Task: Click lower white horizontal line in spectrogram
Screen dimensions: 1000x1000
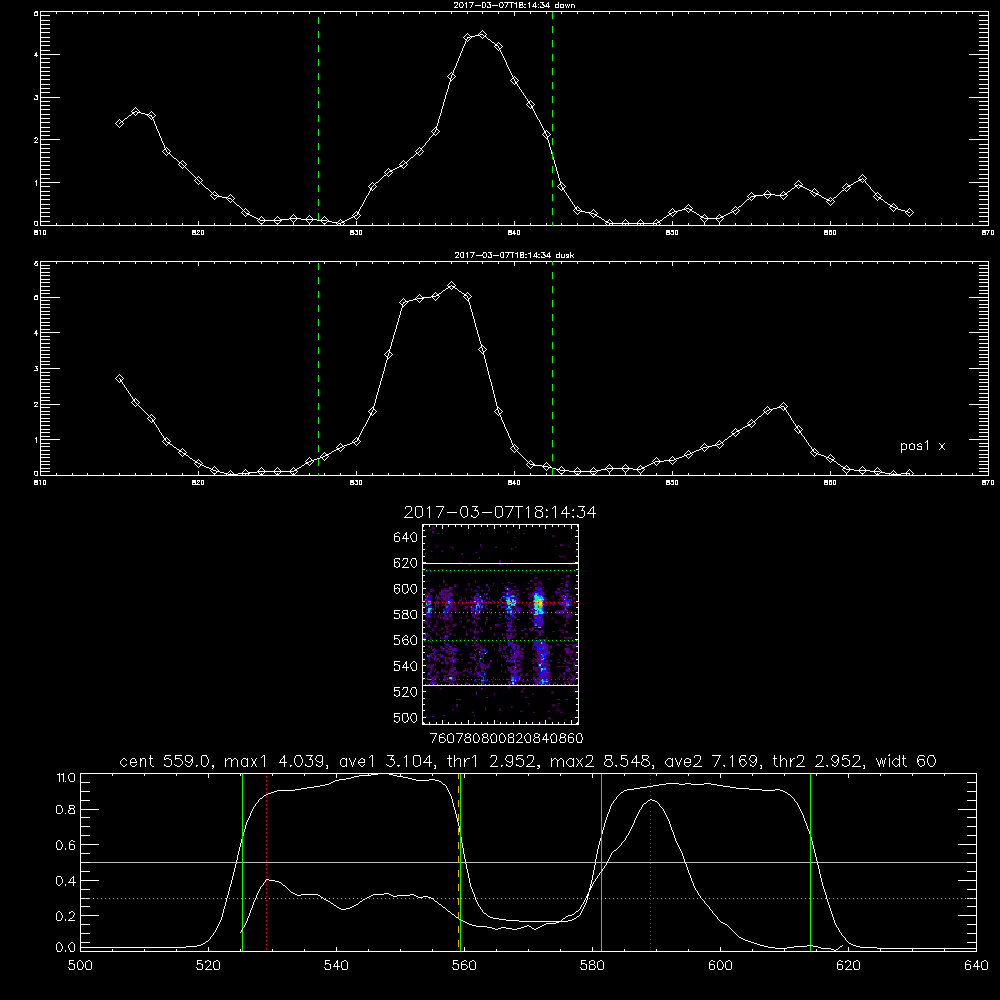Action: coord(501,685)
